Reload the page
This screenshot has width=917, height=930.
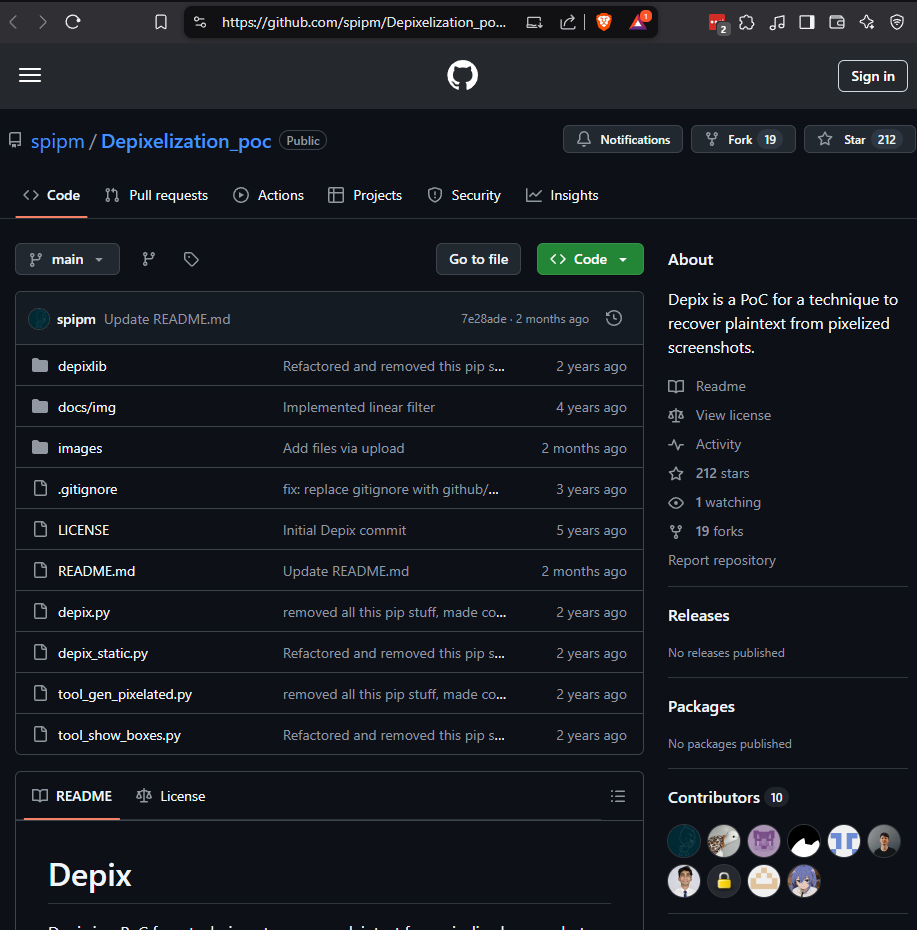pyautogui.click(x=73, y=22)
